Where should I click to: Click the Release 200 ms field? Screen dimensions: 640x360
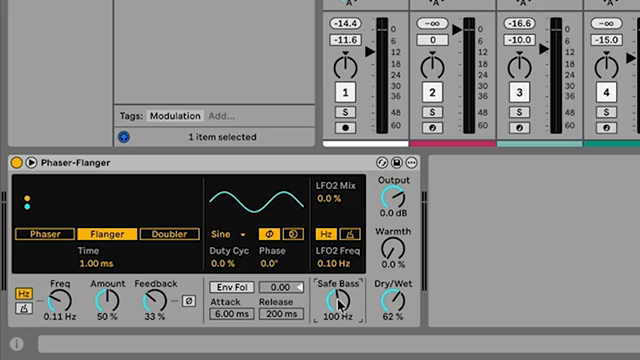[x=281, y=314]
